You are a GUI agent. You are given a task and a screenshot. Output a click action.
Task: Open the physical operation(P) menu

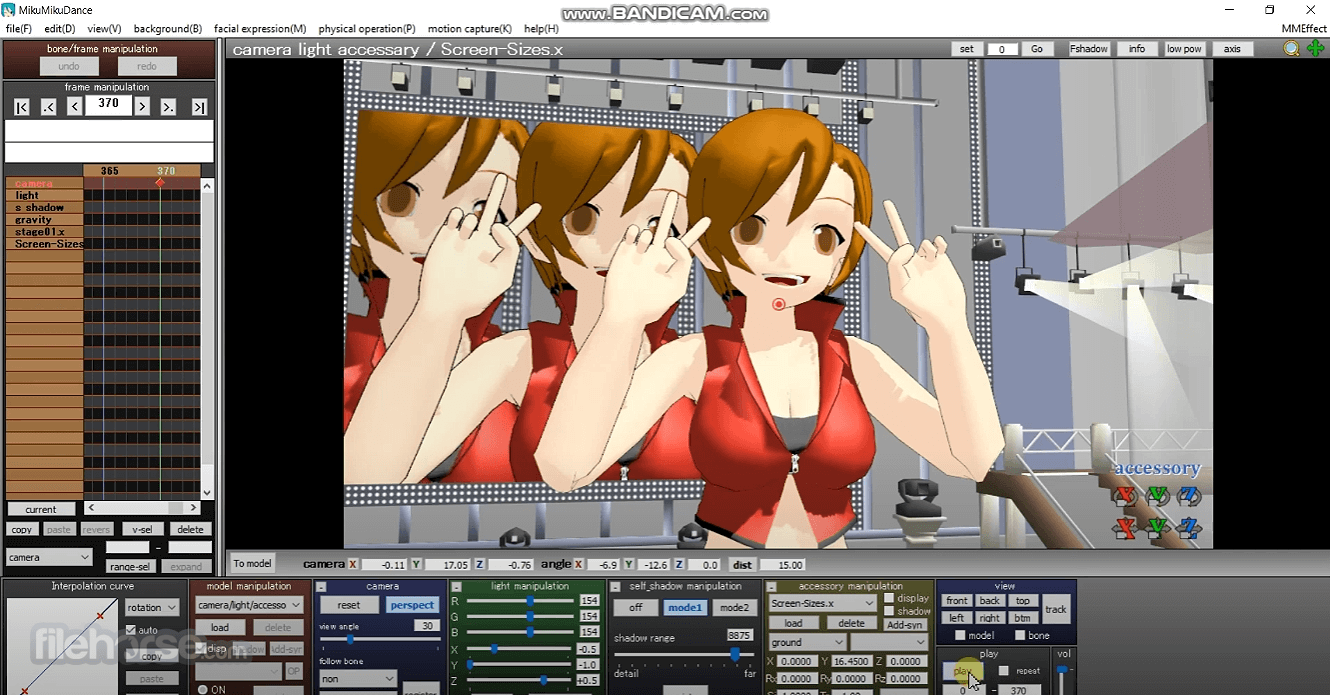[x=367, y=29]
